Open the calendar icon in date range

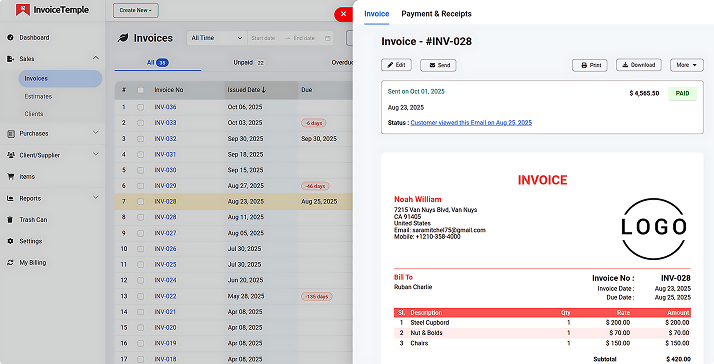coord(327,38)
